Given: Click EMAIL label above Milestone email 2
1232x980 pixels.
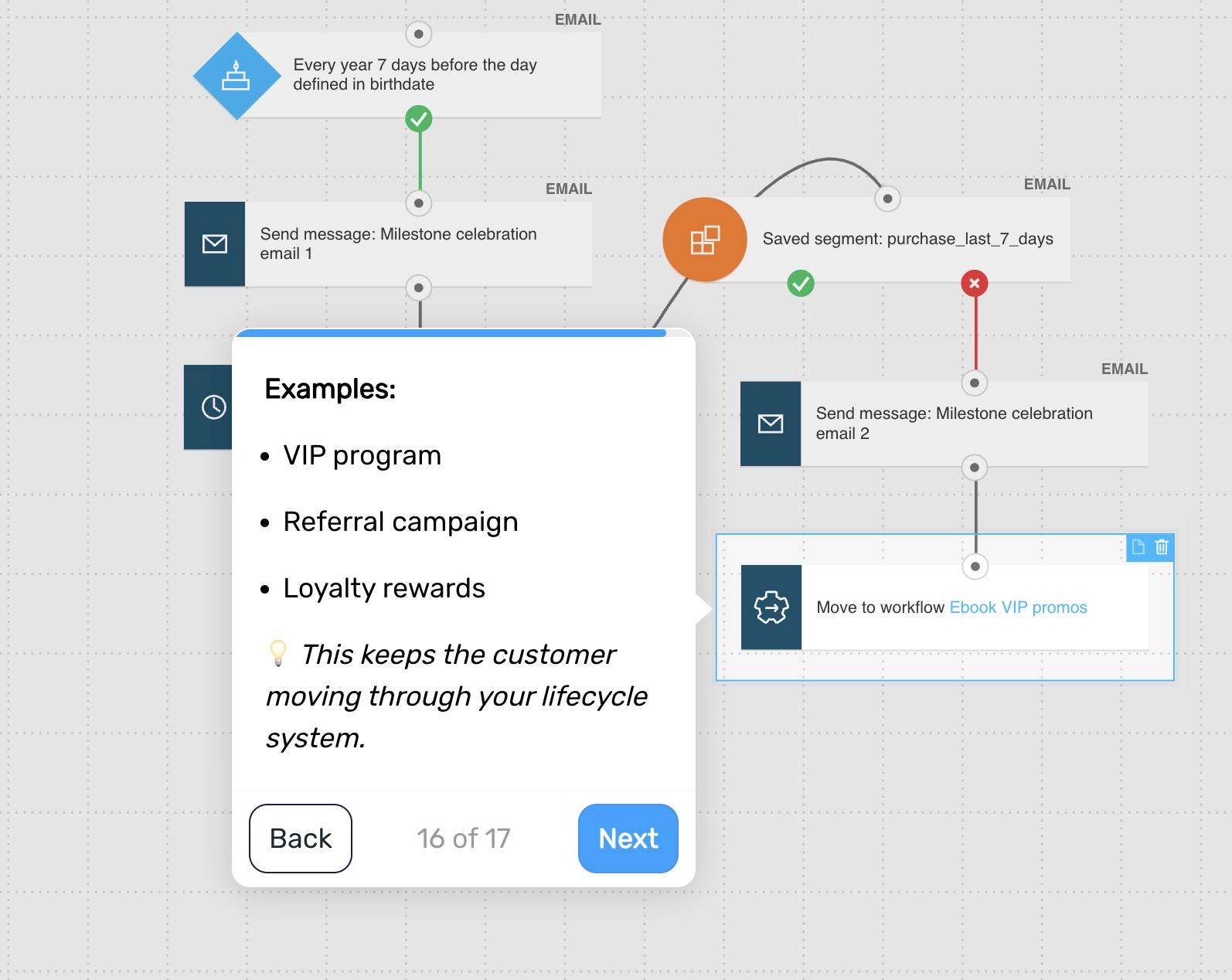Looking at the screenshot, I should tap(1124, 369).
